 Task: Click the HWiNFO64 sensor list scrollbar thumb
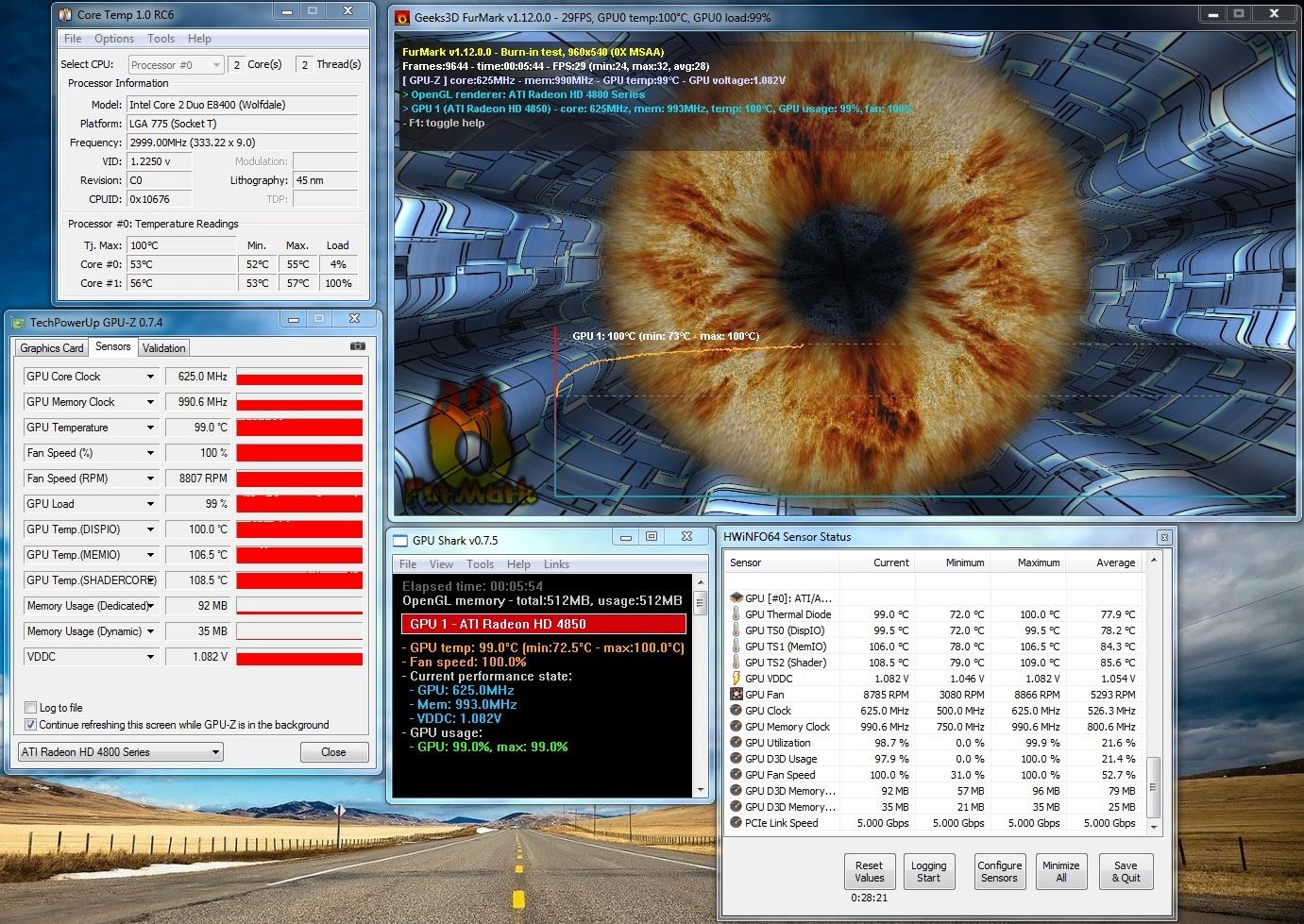point(1152,786)
